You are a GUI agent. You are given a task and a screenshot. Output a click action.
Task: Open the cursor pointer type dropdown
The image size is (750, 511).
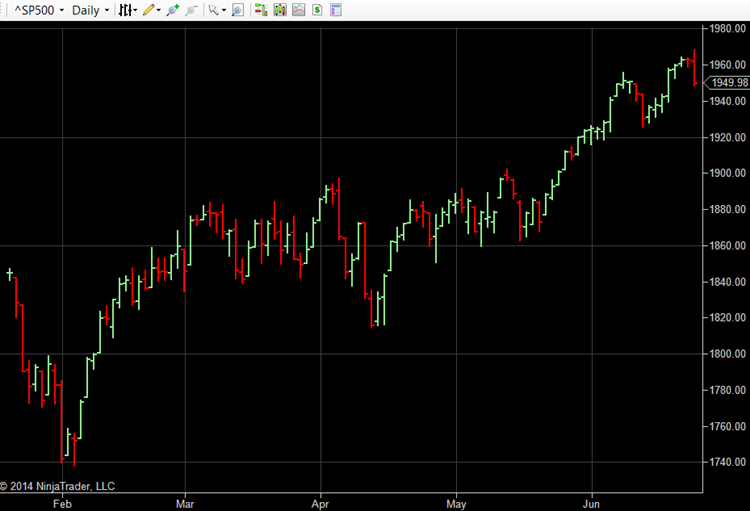217,10
